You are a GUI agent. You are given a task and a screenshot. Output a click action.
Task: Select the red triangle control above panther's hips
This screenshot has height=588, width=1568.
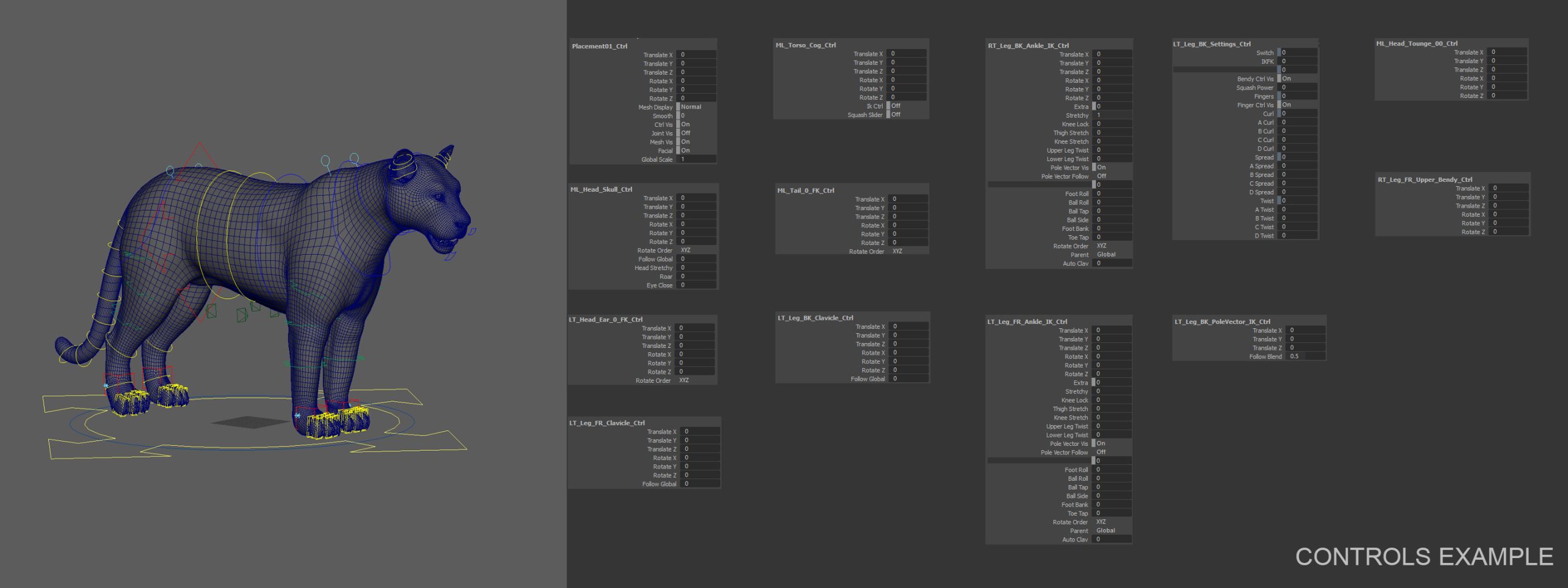tap(200, 154)
